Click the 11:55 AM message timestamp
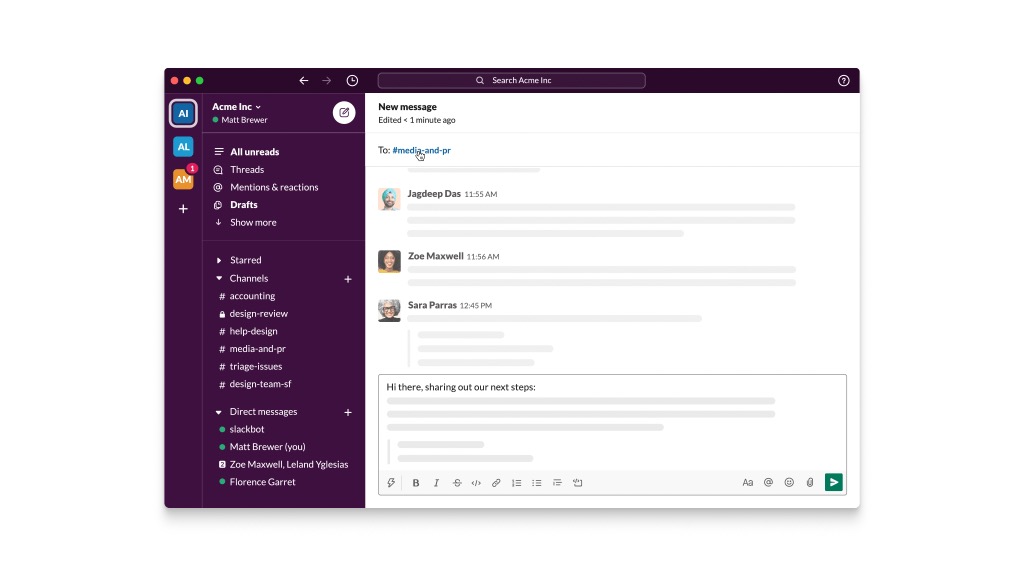This screenshot has height=576, width=1024. (481, 194)
